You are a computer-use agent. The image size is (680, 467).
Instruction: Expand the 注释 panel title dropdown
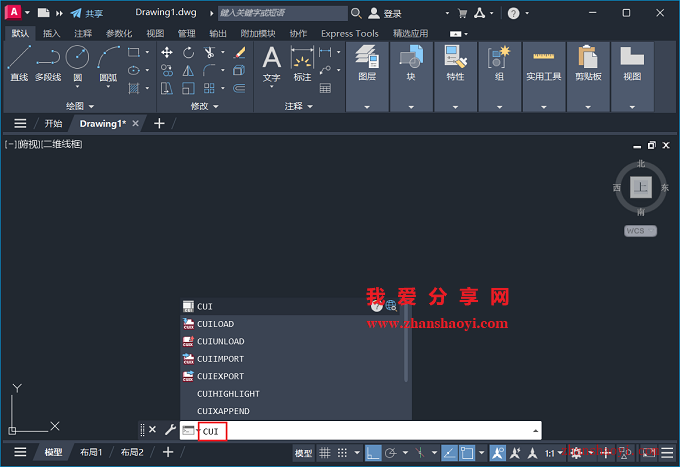[x=299, y=106]
